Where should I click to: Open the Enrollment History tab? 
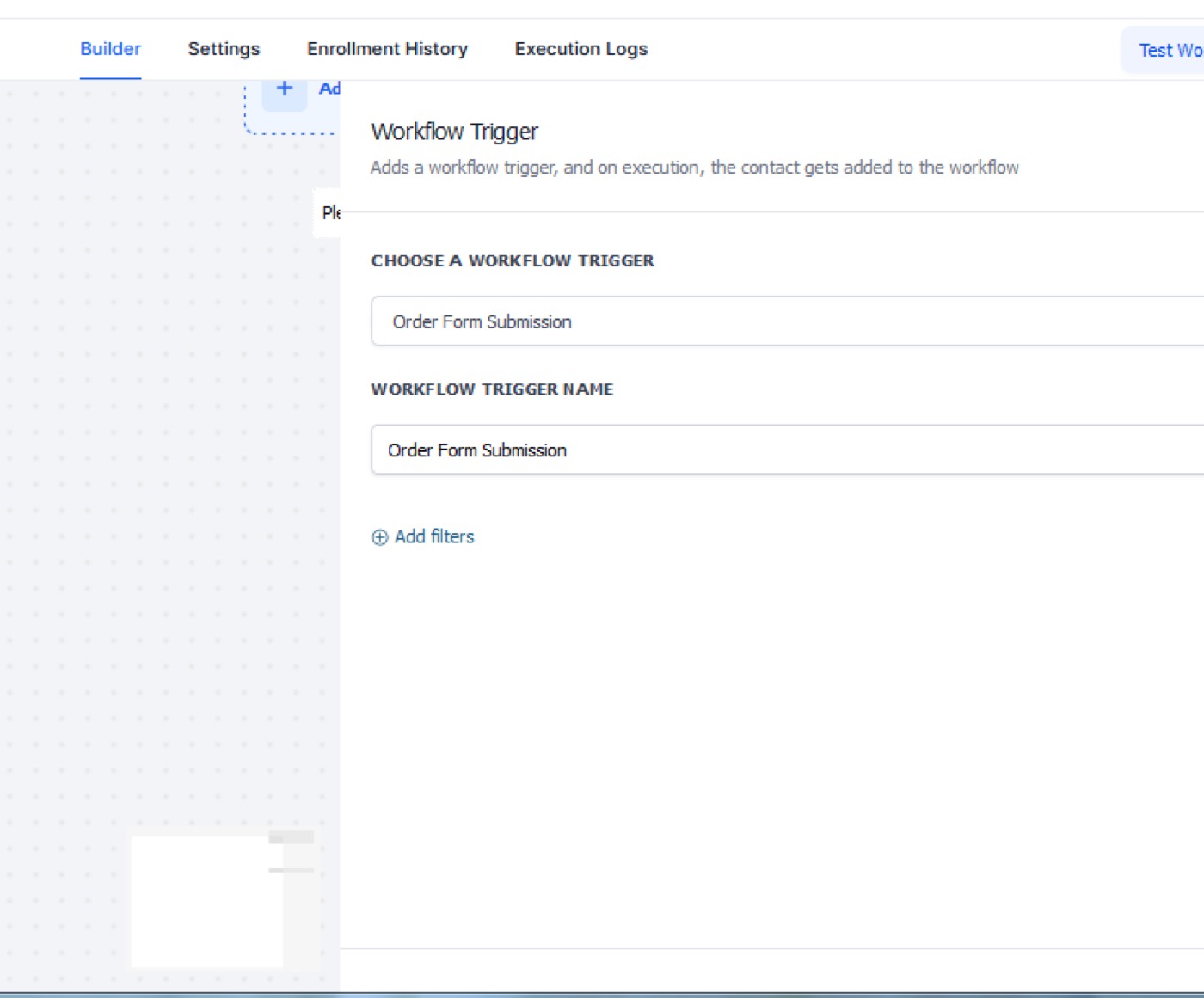387,49
